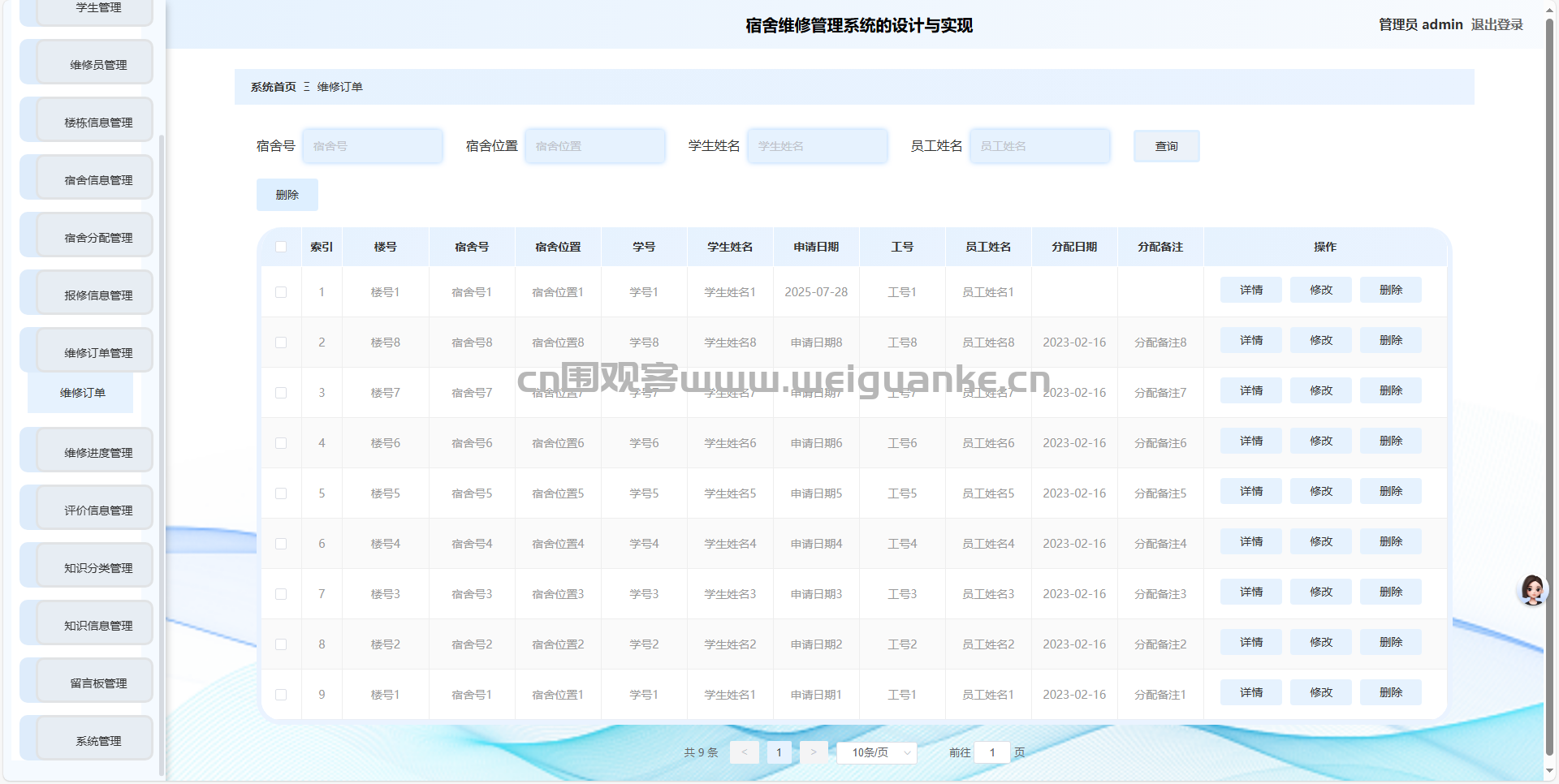The height and width of the screenshot is (784, 1559).
Task: Click the 员工姓名6 cell
Action: [988, 443]
